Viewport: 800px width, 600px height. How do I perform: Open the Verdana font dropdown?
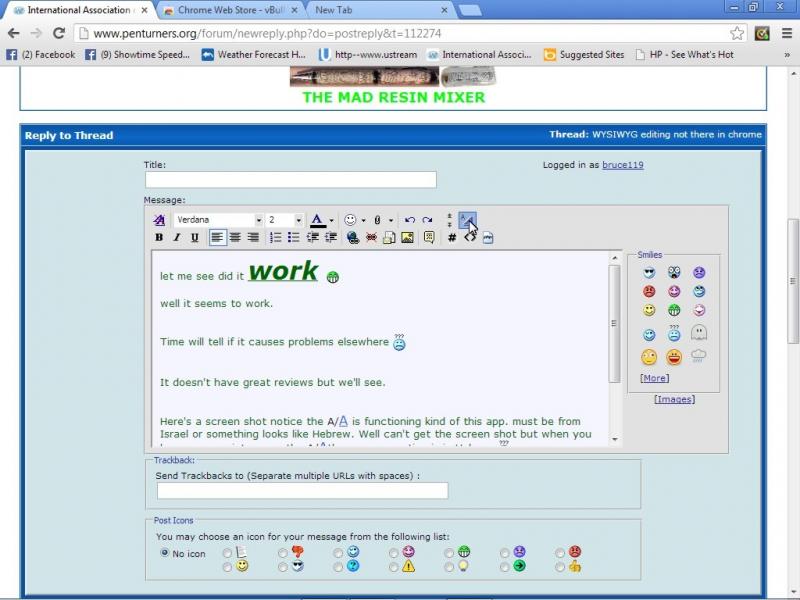258,220
